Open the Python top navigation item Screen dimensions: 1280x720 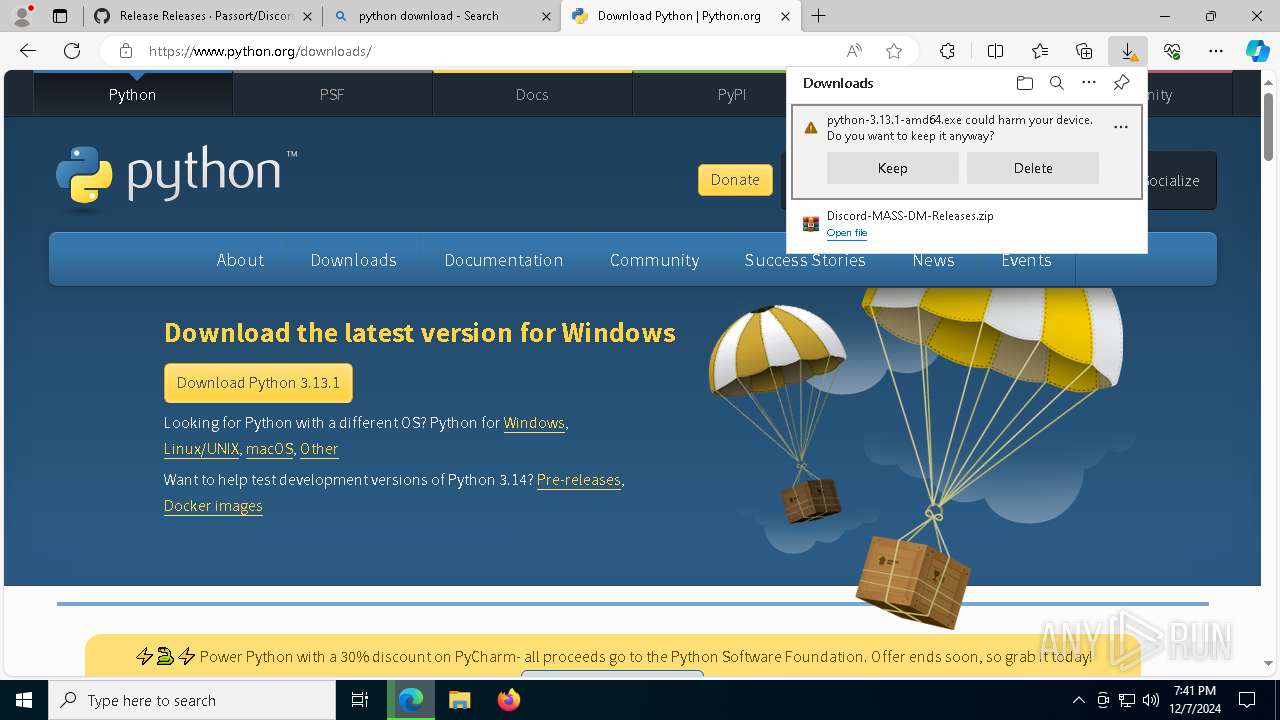133,94
